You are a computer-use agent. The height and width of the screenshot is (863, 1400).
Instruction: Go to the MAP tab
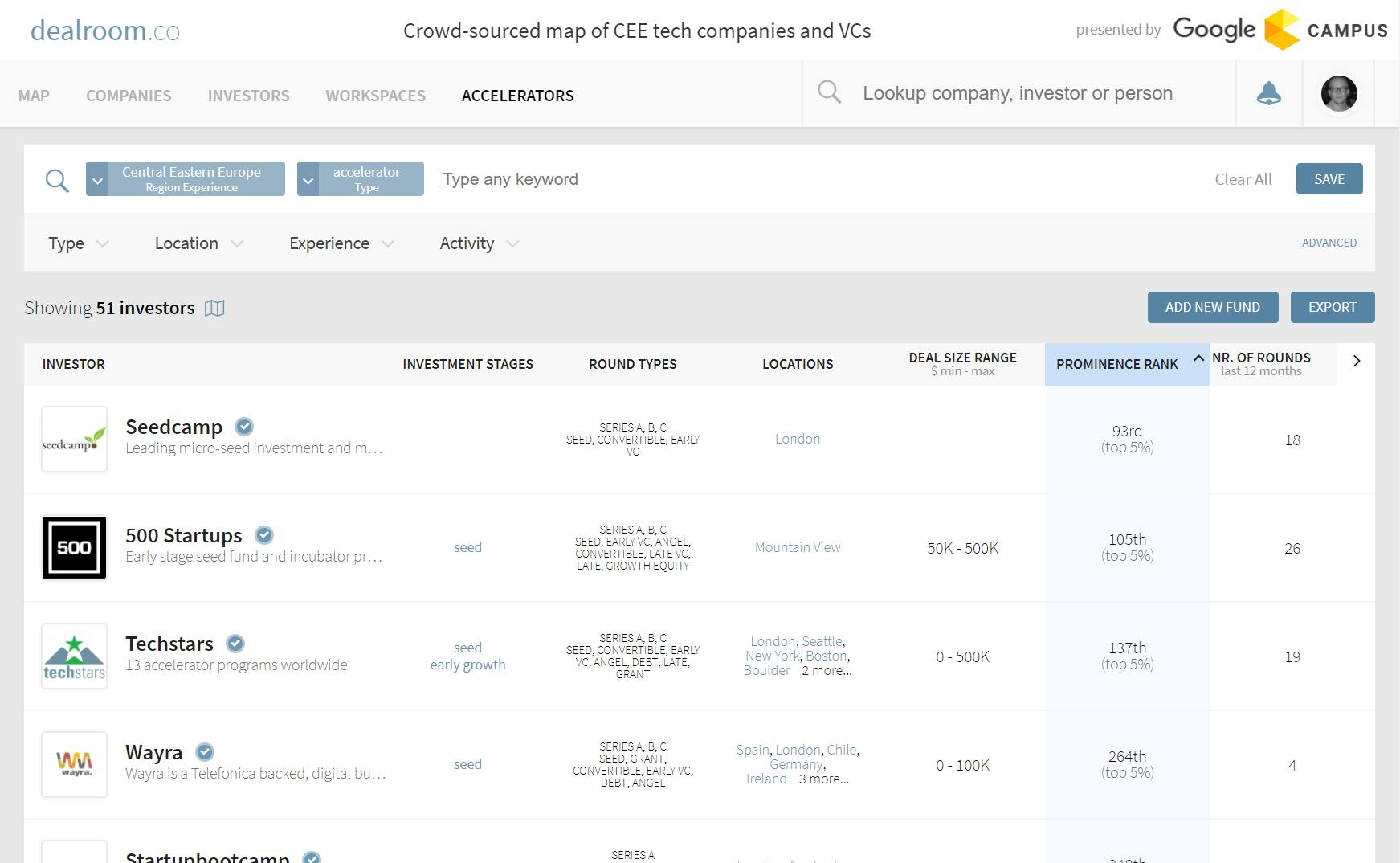[x=34, y=96]
